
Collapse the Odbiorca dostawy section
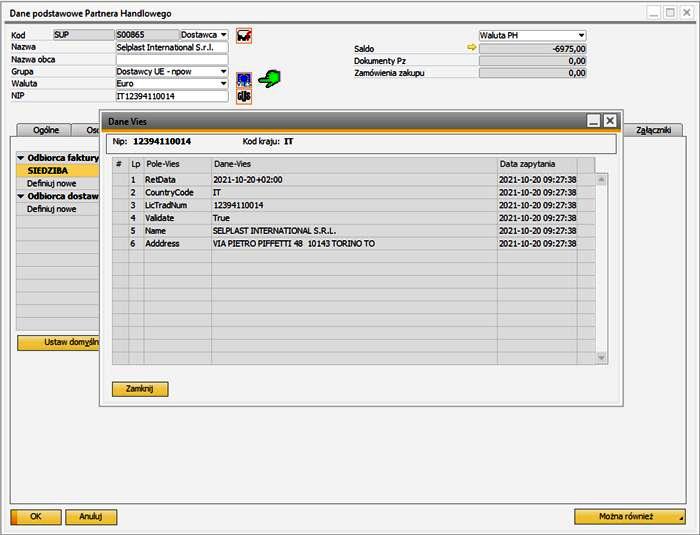[x=21, y=196]
